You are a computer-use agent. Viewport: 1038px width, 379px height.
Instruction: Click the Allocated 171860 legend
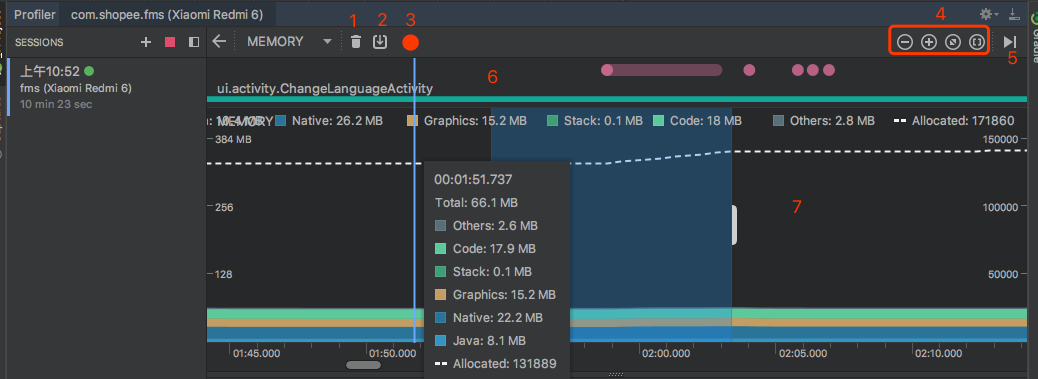(x=954, y=121)
